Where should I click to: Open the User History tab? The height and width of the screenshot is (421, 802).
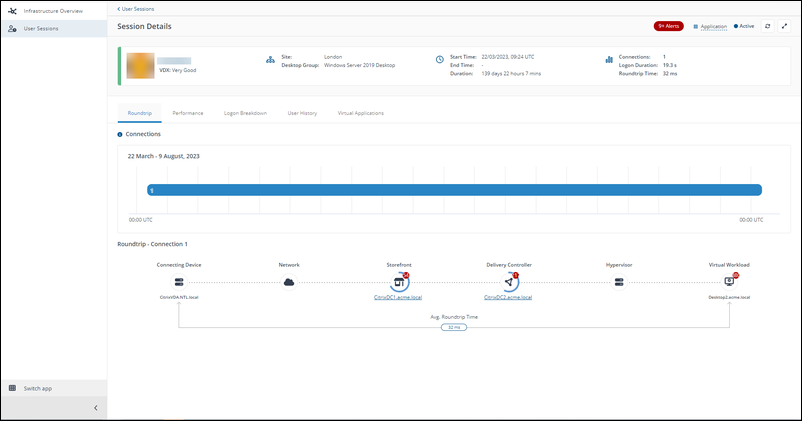coord(302,113)
